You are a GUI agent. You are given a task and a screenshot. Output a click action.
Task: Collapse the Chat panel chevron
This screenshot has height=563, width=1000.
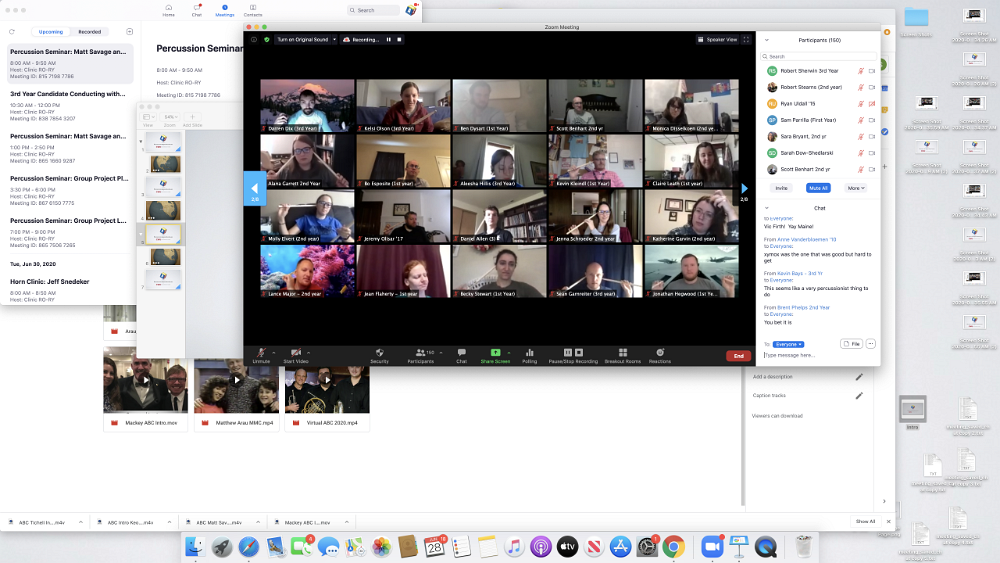767,208
